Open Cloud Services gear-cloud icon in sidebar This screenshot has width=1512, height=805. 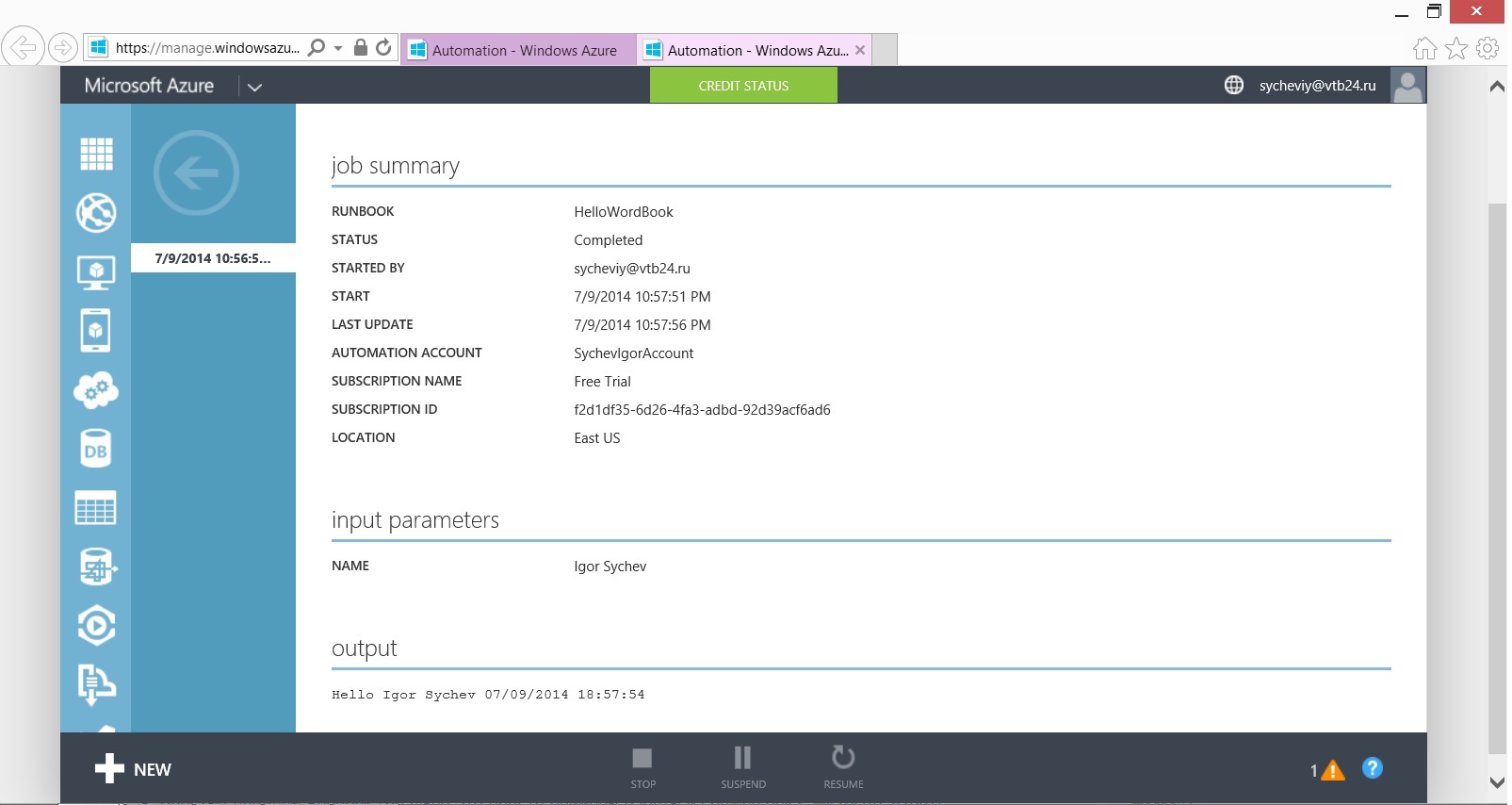pos(96,389)
